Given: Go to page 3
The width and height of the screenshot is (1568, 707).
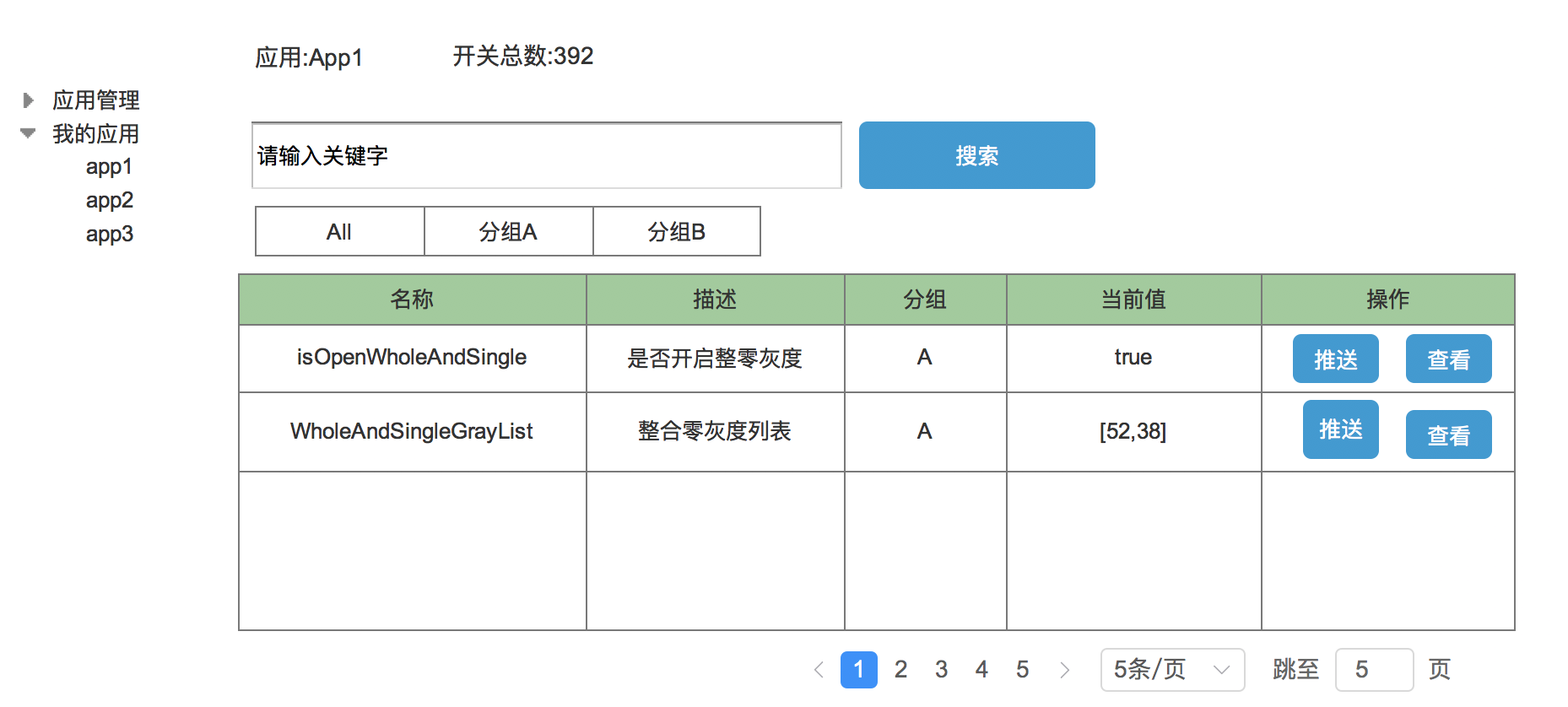Looking at the screenshot, I should [x=942, y=670].
